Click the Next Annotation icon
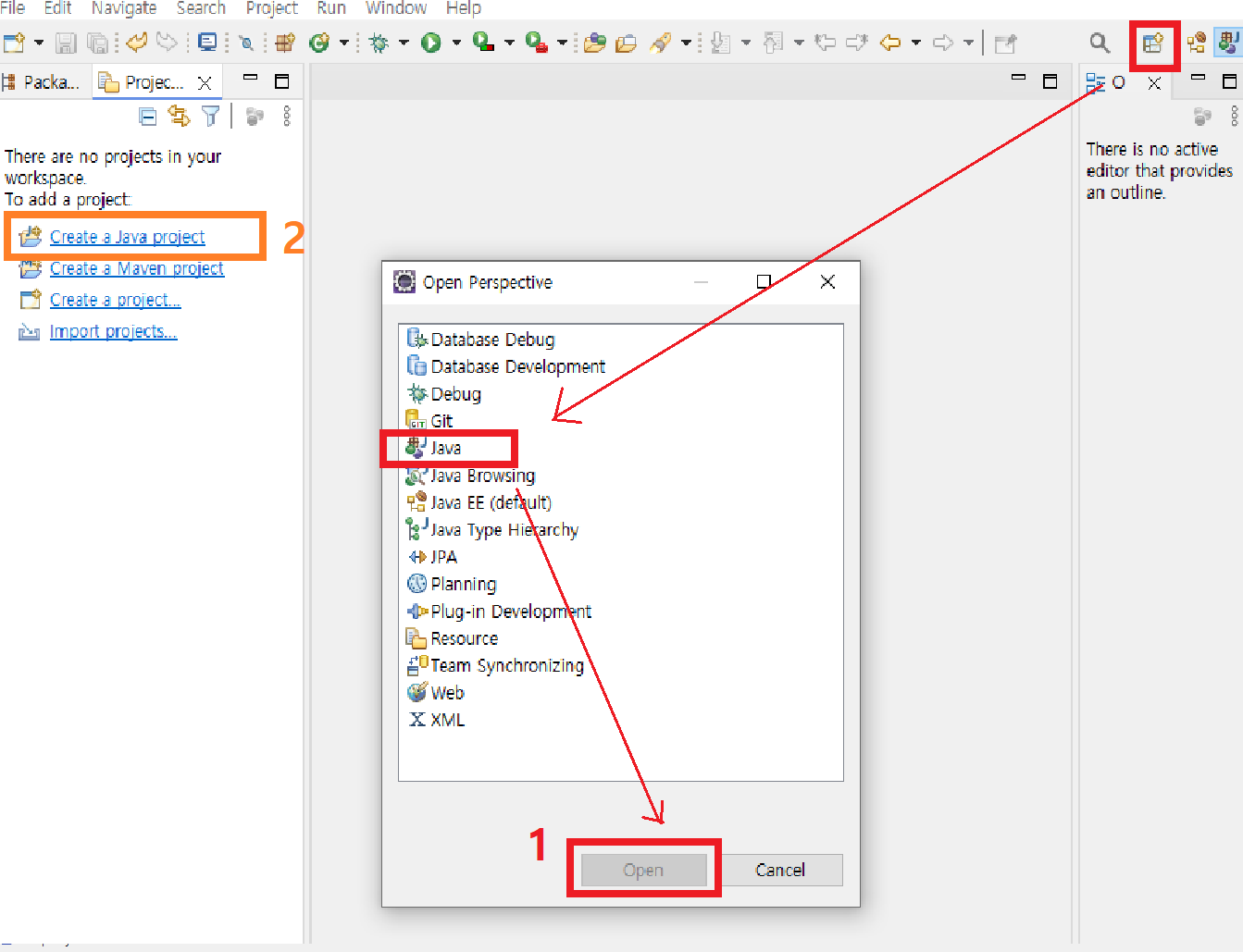1243x952 pixels. 721,43
